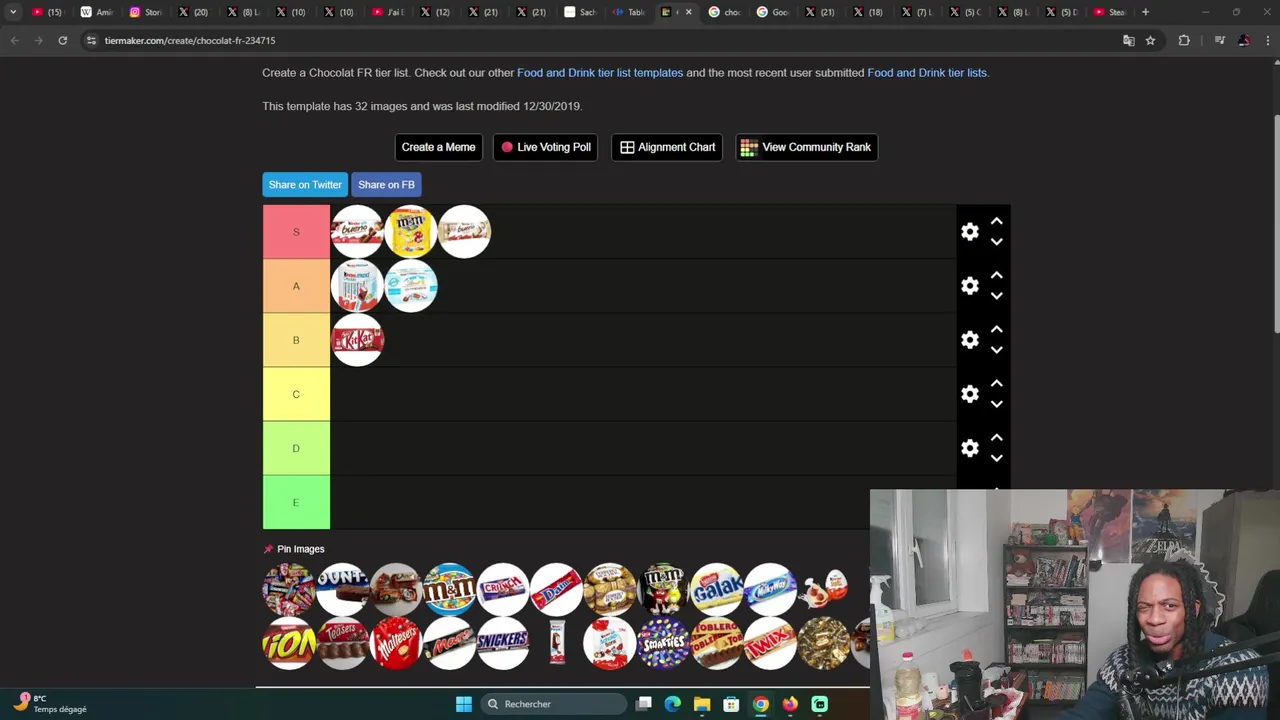Open the tab search chevron
Screen dimensions: 1280x720
[x=13, y=12]
